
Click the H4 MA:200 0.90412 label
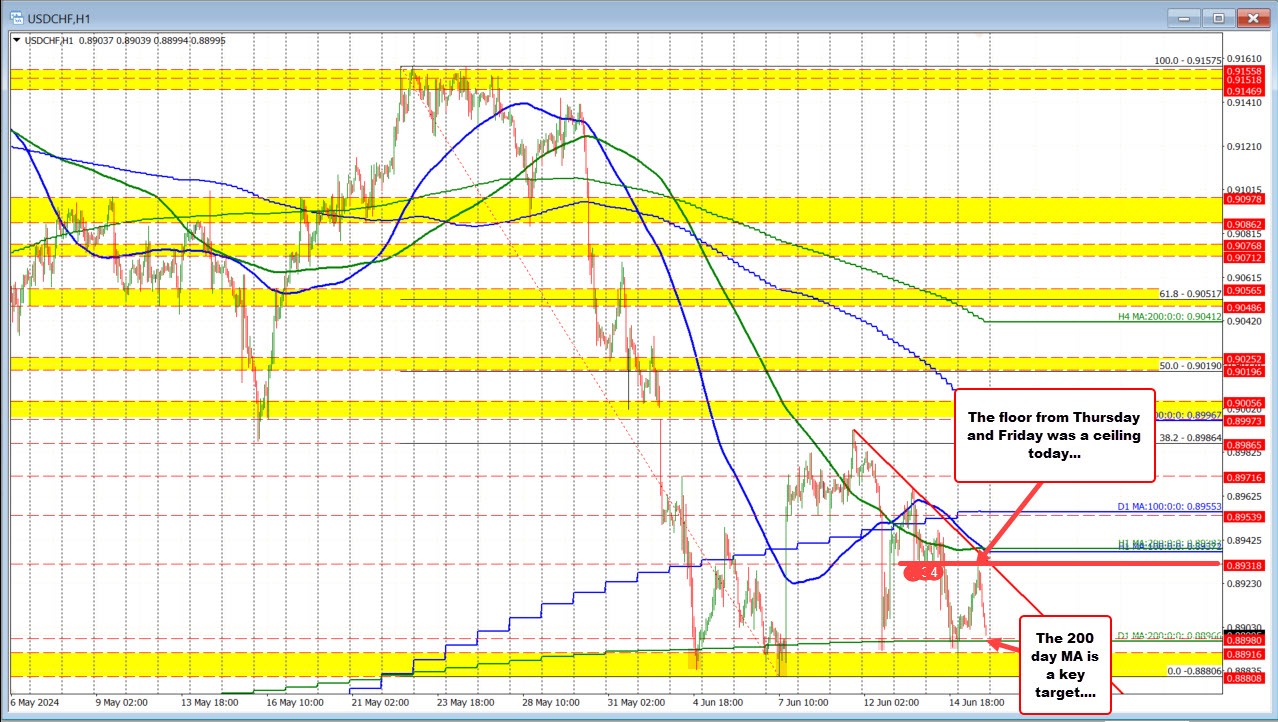pos(1169,317)
